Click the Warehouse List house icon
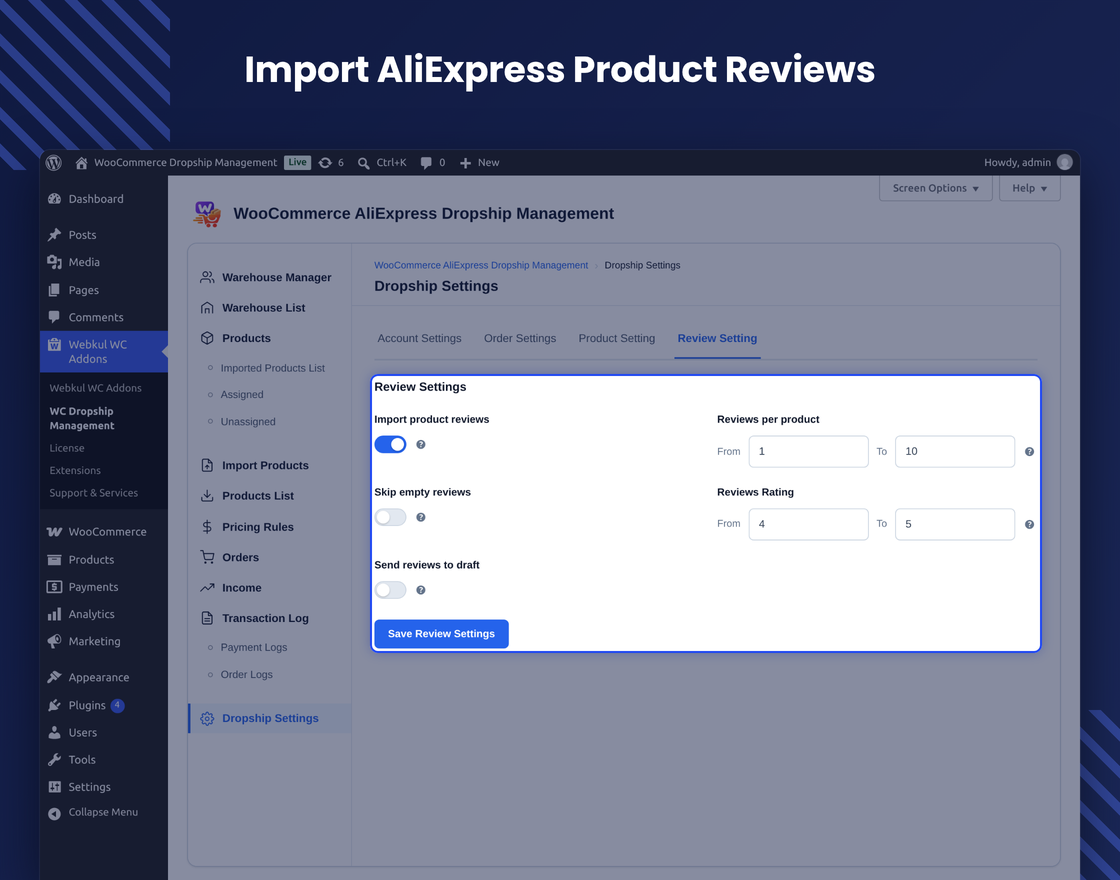1120x880 pixels. pos(207,308)
